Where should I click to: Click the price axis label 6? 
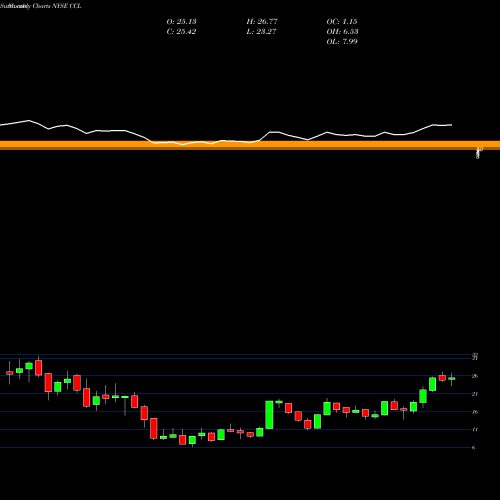tap(474, 448)
